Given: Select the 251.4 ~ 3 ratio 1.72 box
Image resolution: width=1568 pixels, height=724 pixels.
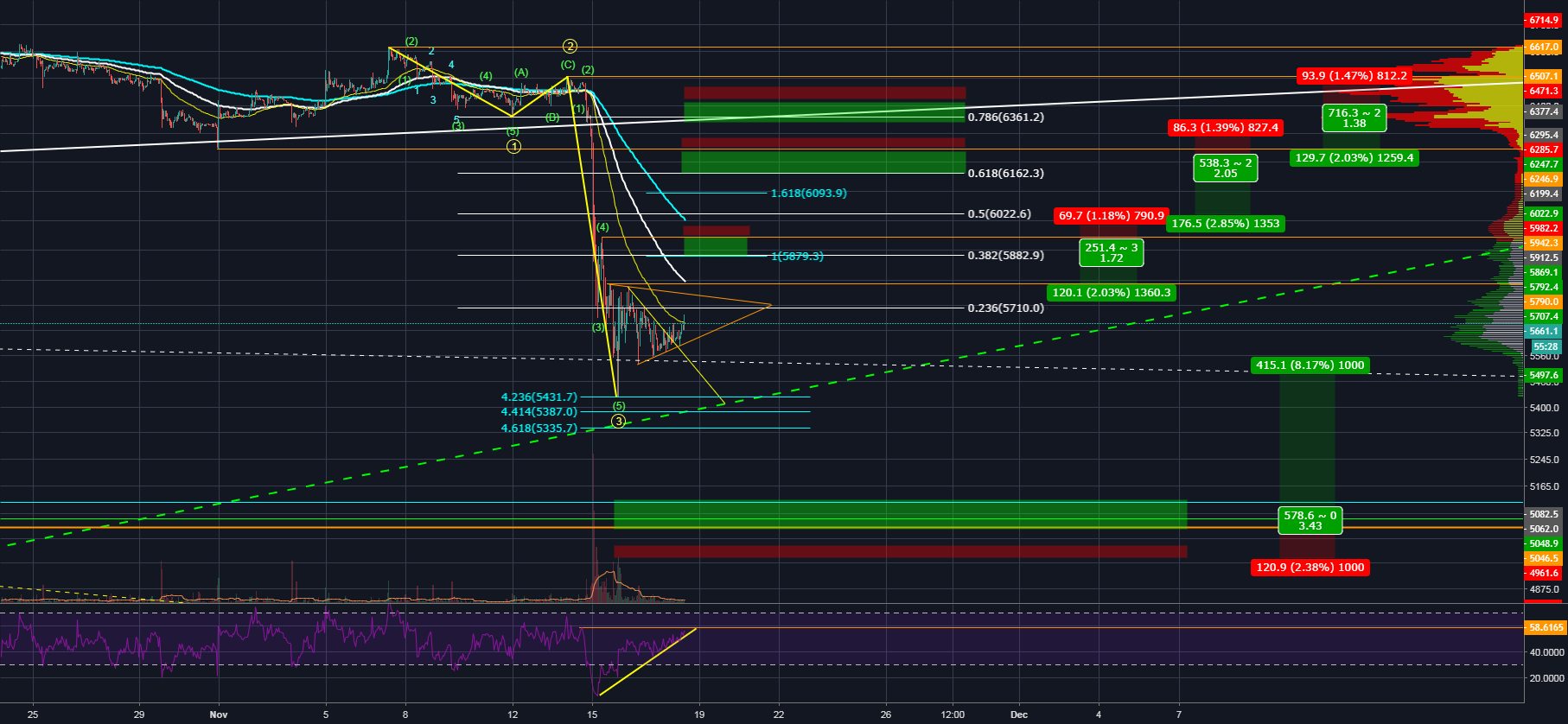Looking at the screenshot, I should 1112,253.
